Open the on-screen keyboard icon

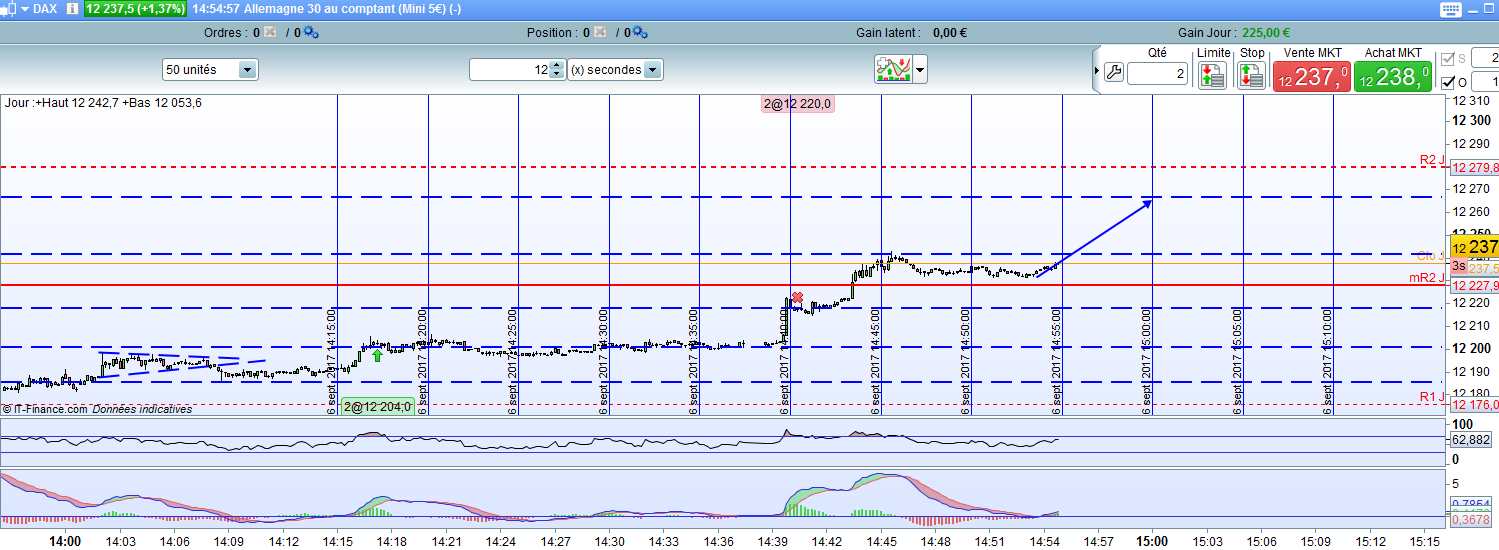pyautogui.click(x=1452, y=9)
